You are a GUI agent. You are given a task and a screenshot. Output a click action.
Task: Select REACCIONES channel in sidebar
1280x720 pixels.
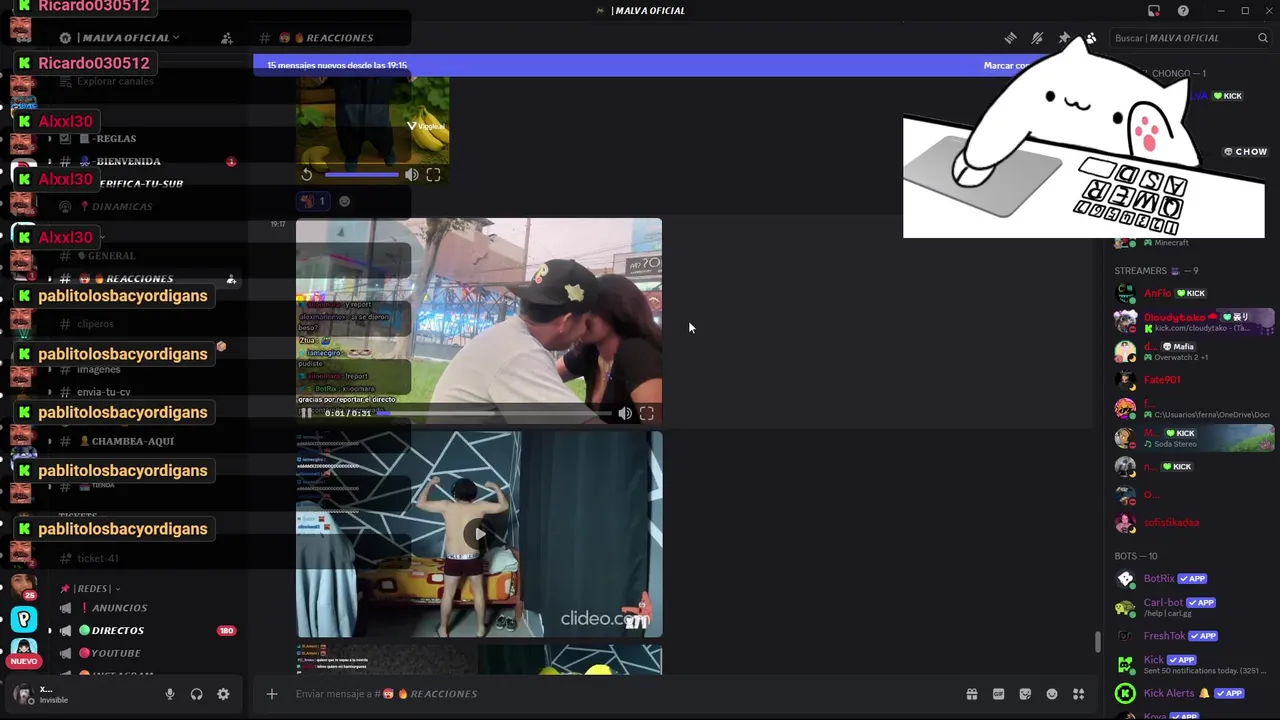(139, 279)
